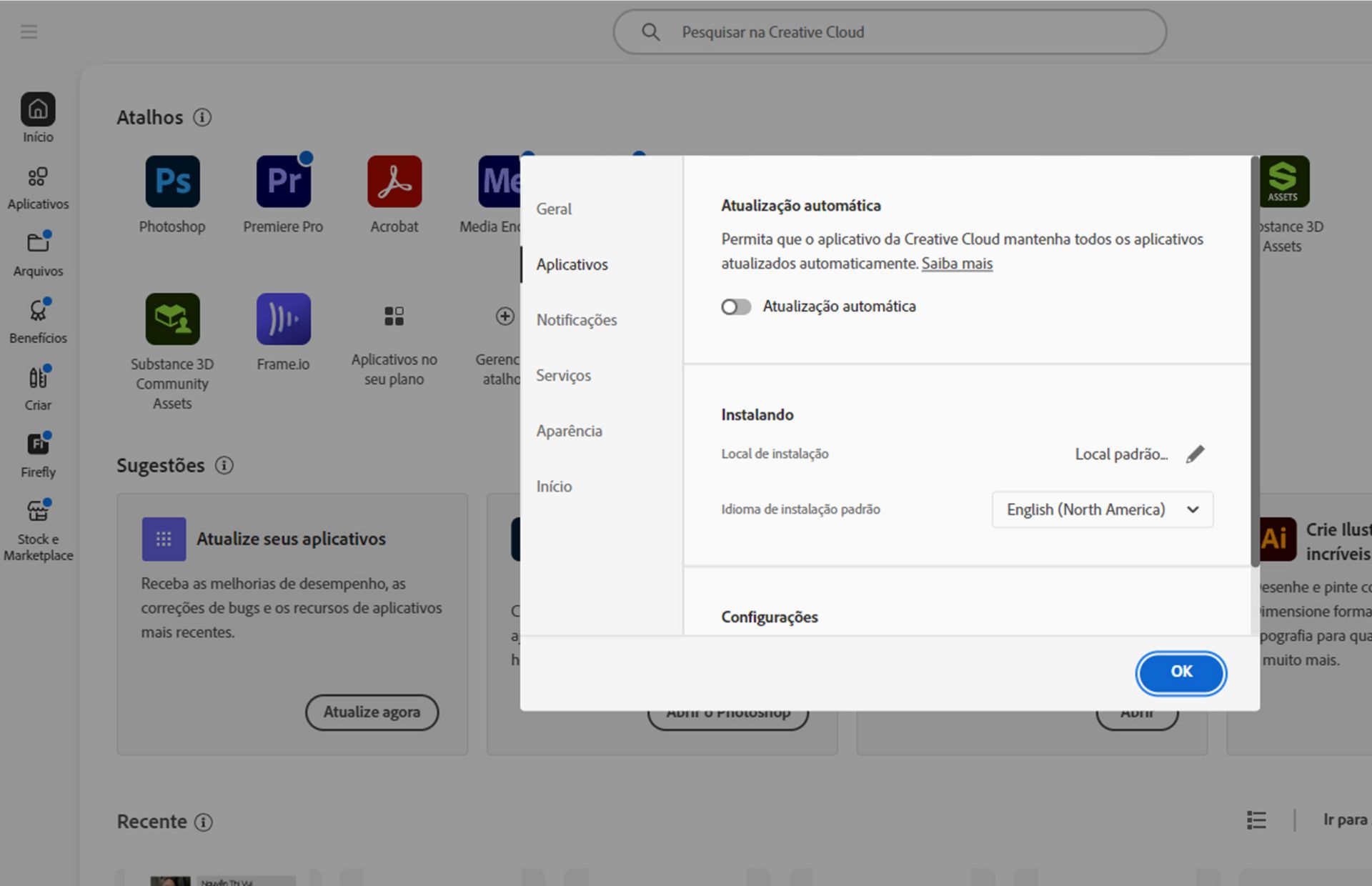The image size is (1372, 886).
Task: Launch the Acrobat shortcut icon
Action: [x=394, y=181]
